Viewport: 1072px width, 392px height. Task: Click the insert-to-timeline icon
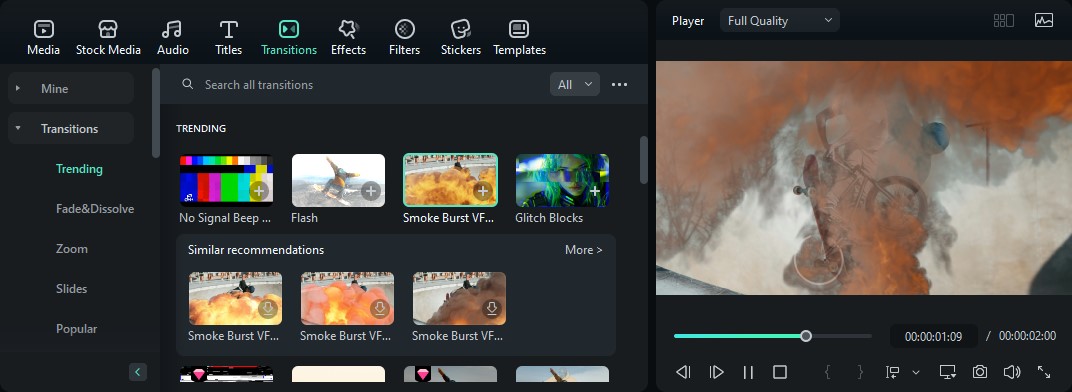pyautogui.click(x=892, y=372)
